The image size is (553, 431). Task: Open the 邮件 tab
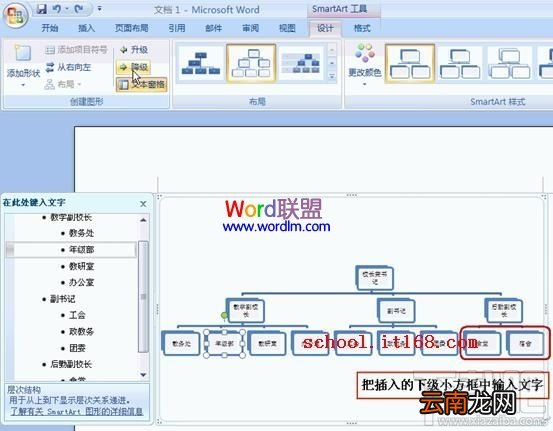(x=214, y=28)
